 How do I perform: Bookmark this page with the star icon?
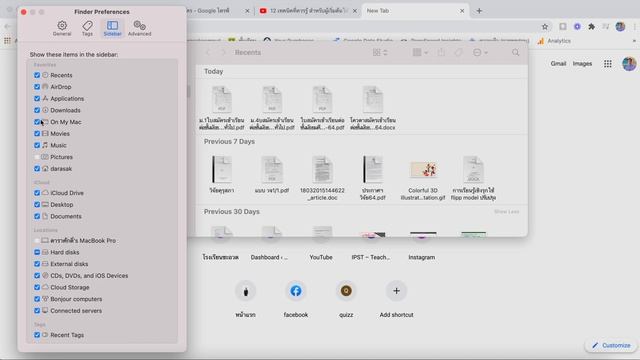pyautogui.click(x=544, y=27)
